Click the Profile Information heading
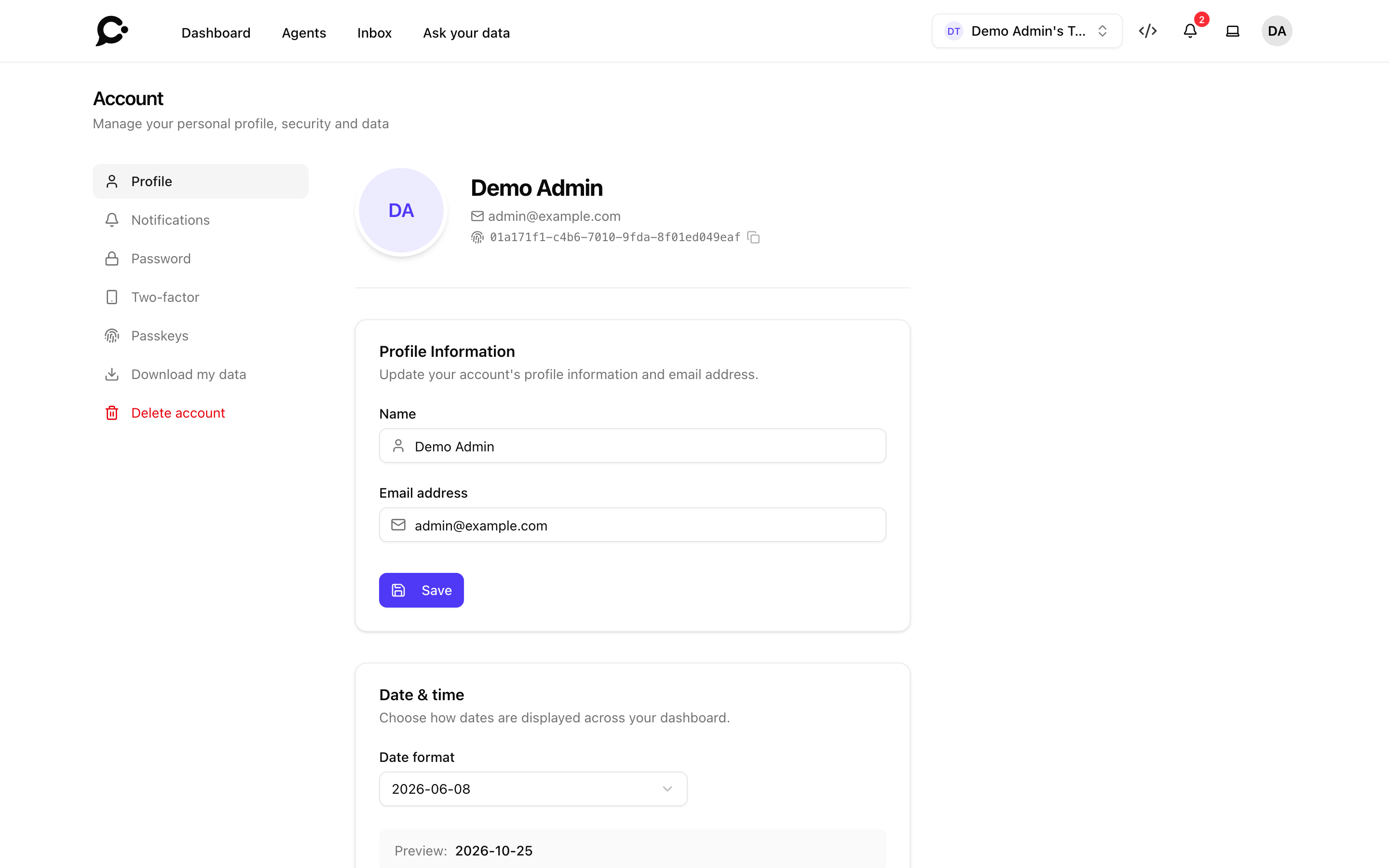 (447, 352)
